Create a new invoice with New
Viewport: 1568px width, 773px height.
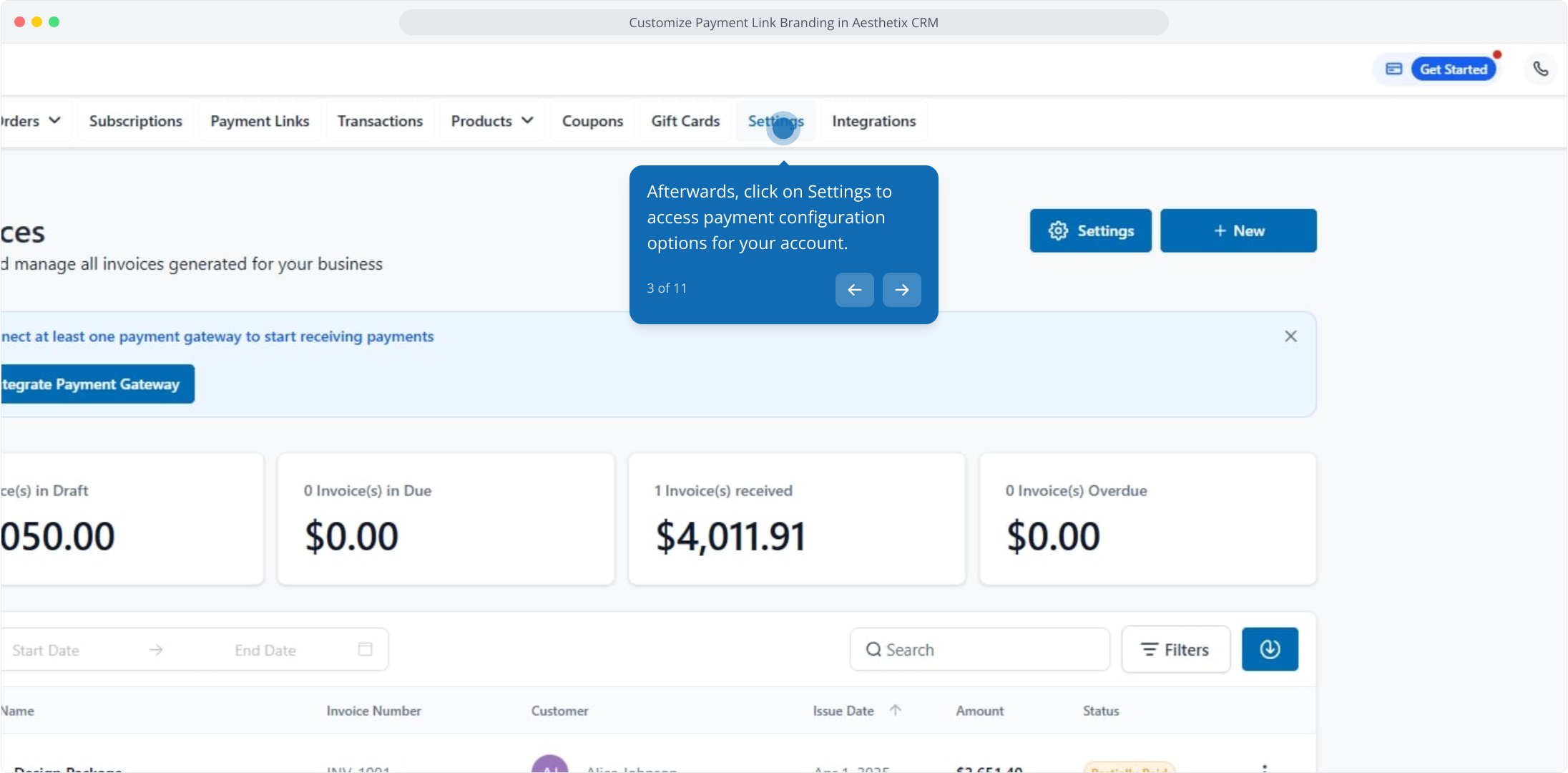[1238, 230]
